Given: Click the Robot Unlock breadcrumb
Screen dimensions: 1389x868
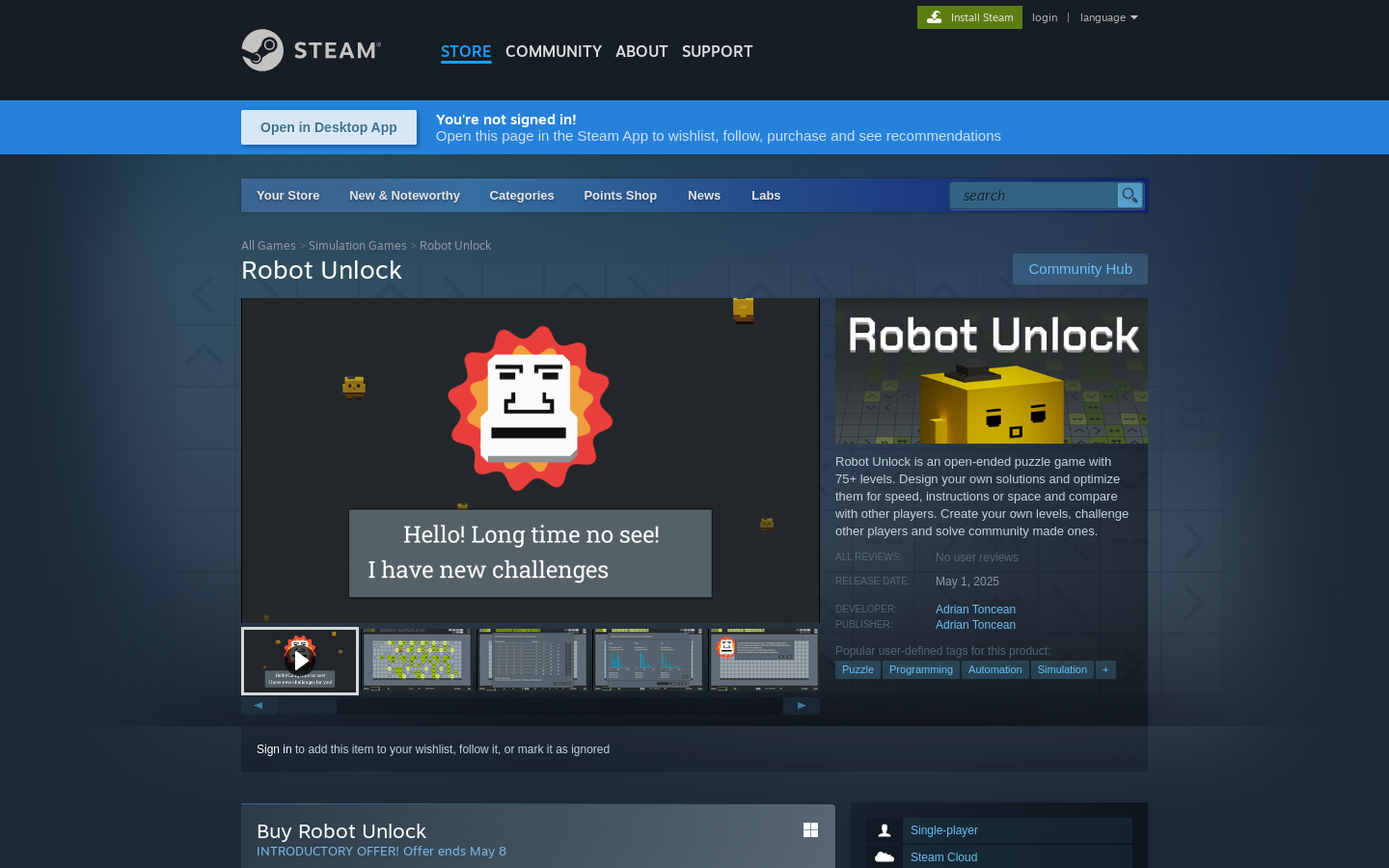Looking at the screenshot, I should 455,246.
